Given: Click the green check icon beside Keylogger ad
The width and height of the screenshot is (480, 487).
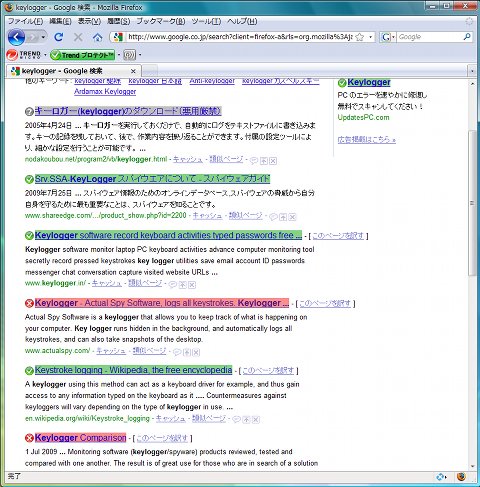Looking at the screenshot, I should point(342,83).
